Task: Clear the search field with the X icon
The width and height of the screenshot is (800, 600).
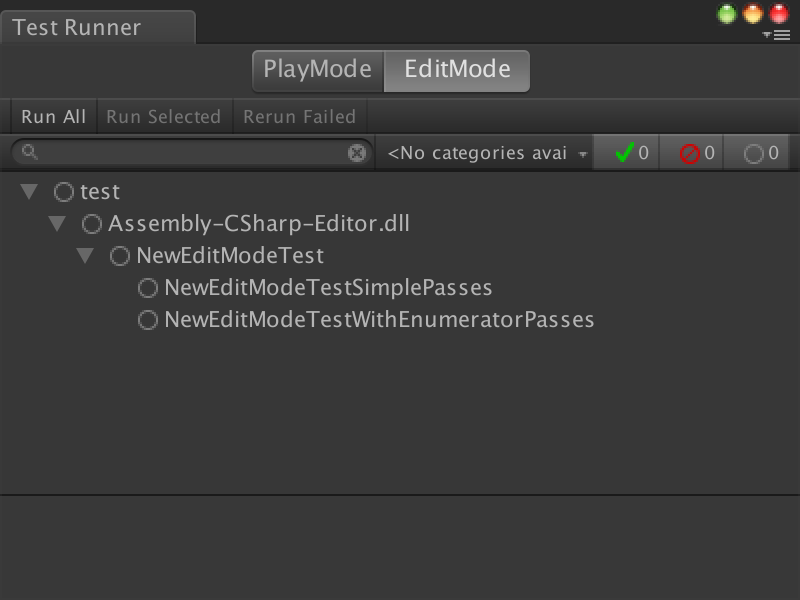Action: coord(357,153)
